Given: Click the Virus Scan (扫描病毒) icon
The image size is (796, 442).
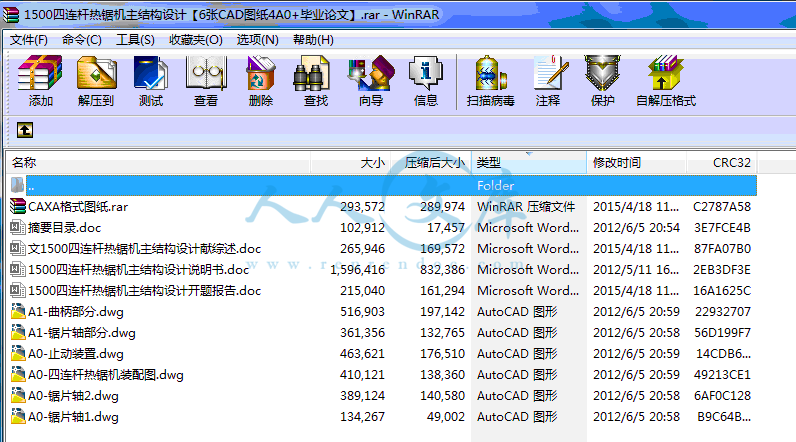Looking at the screenshot, I should (x=490, y=74).
